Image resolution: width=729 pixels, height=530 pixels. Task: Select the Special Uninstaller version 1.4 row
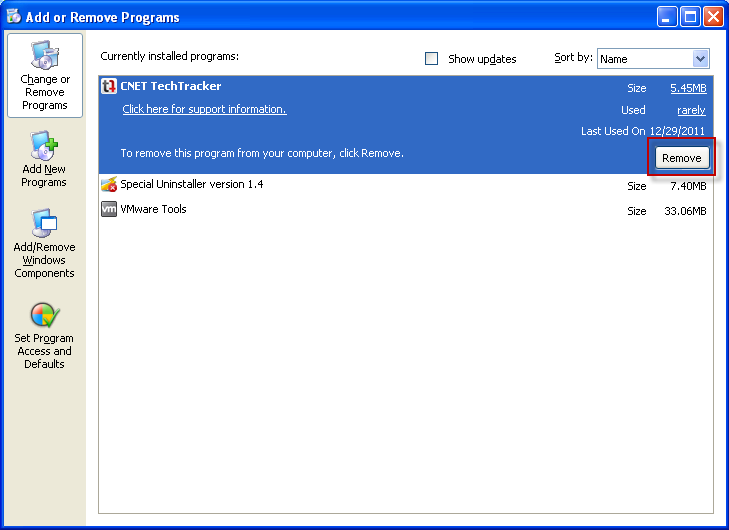[x=405, y=185]
